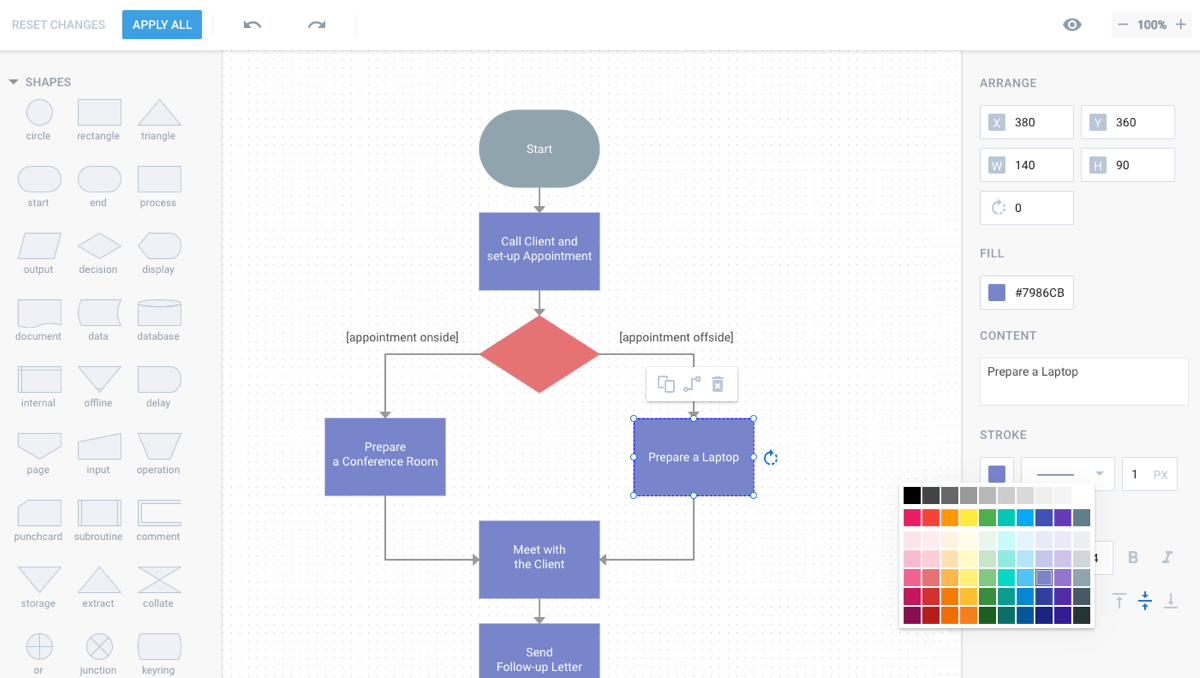This screenshot has height=678, width=1200.
Task: Add a connector using the connector icon
Action: pos(692,384)
